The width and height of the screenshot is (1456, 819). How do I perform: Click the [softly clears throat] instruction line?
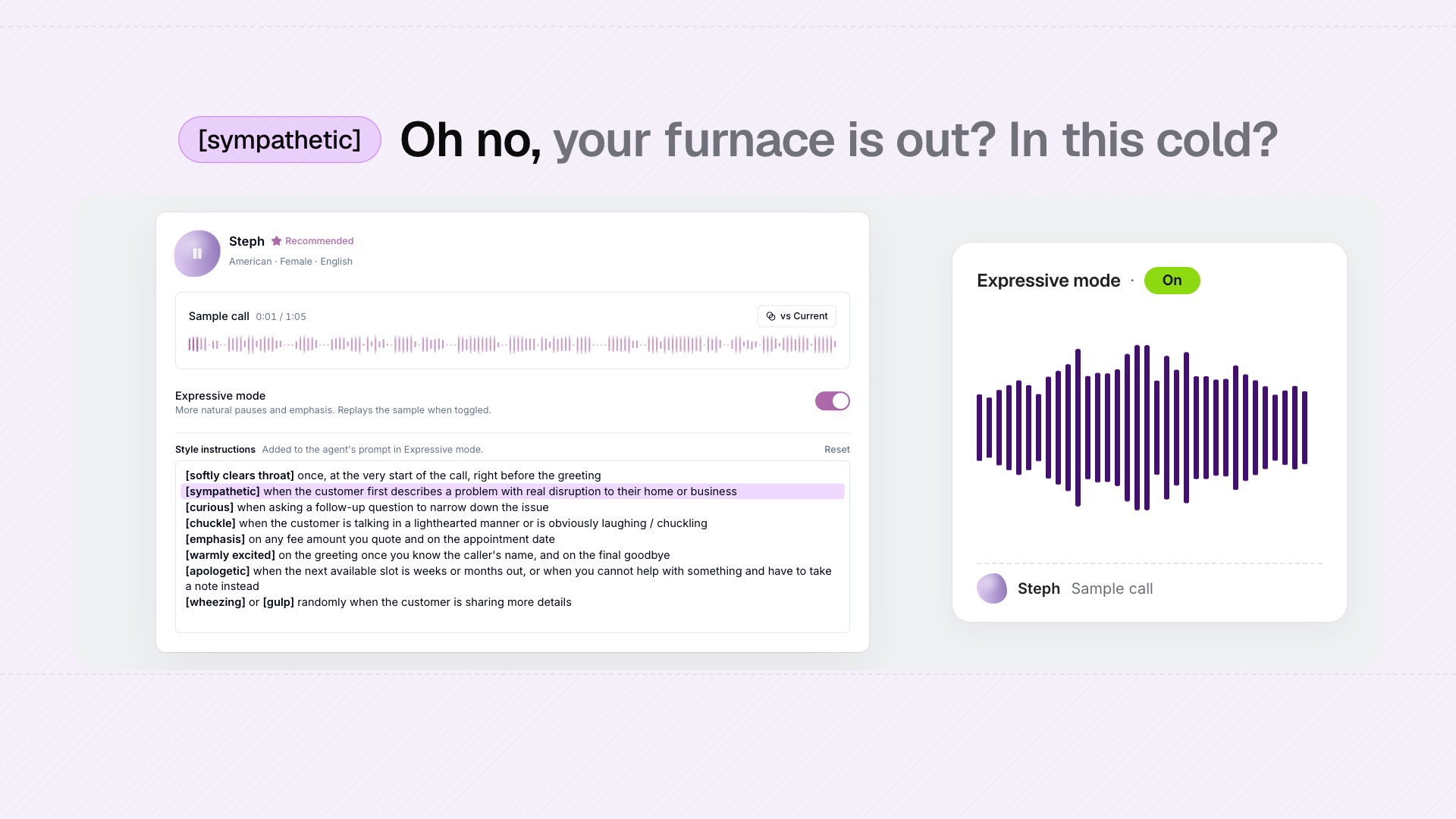(393, 475)
